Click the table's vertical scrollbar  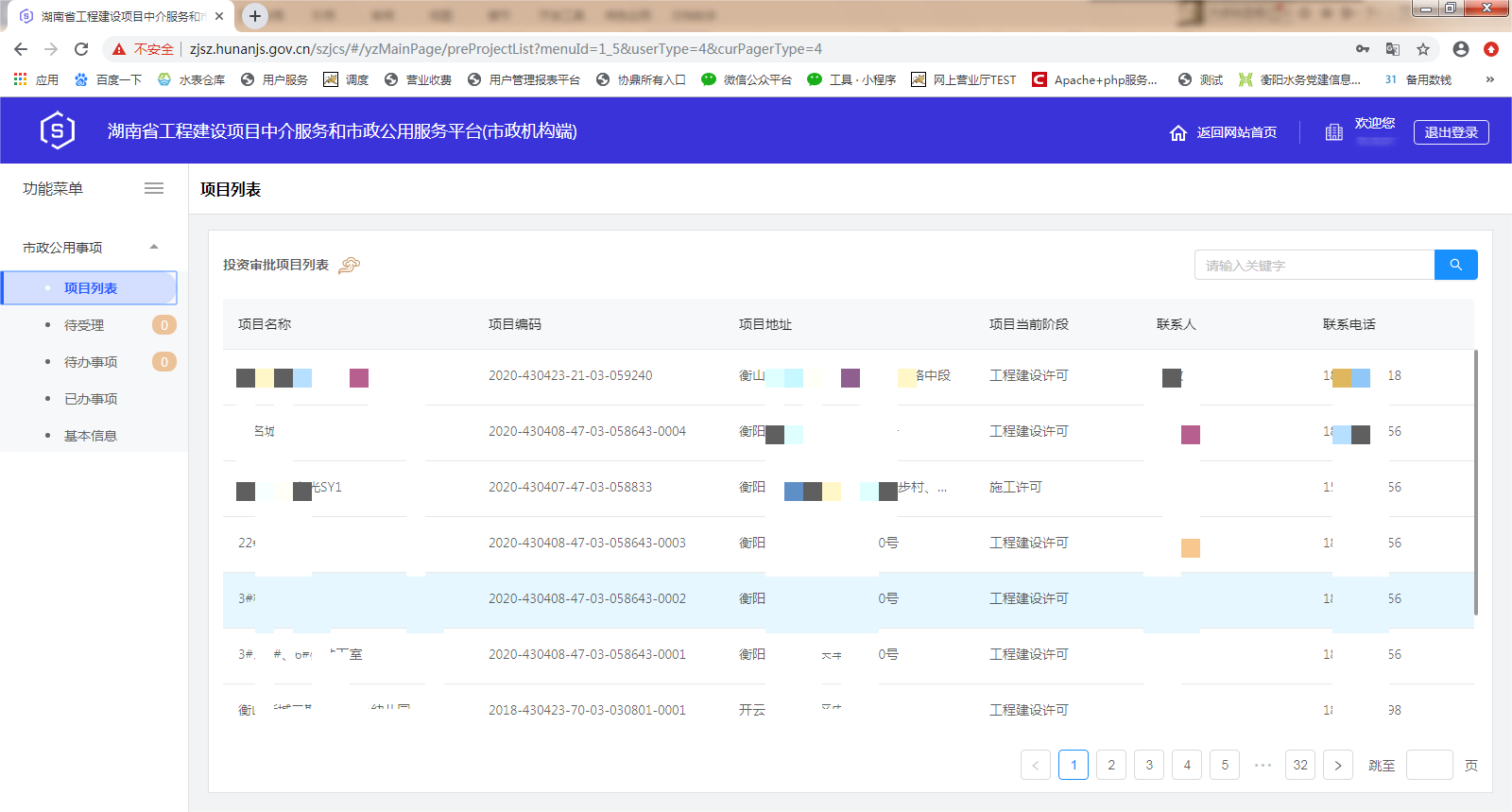(x=1475, y=482)
